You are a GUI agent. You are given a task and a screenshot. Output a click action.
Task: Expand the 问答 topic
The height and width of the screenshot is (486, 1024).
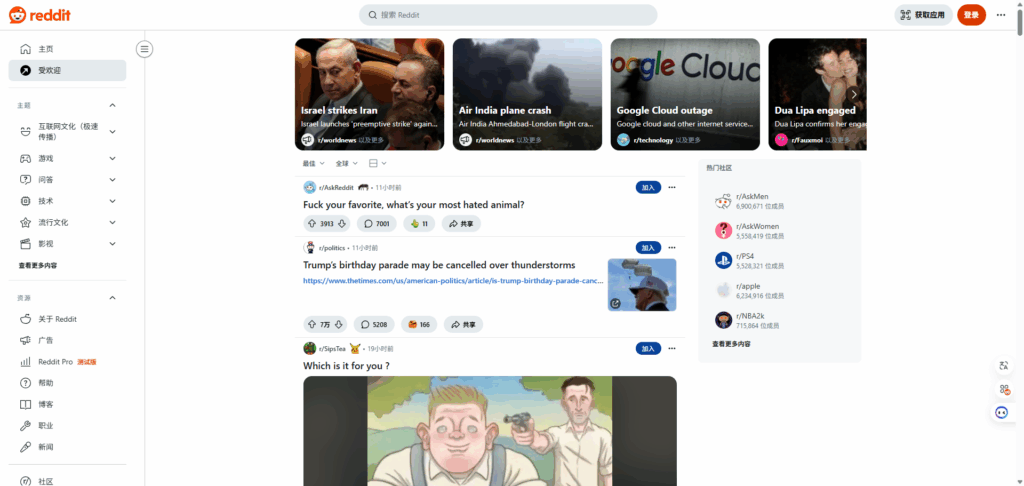(112, 180)
